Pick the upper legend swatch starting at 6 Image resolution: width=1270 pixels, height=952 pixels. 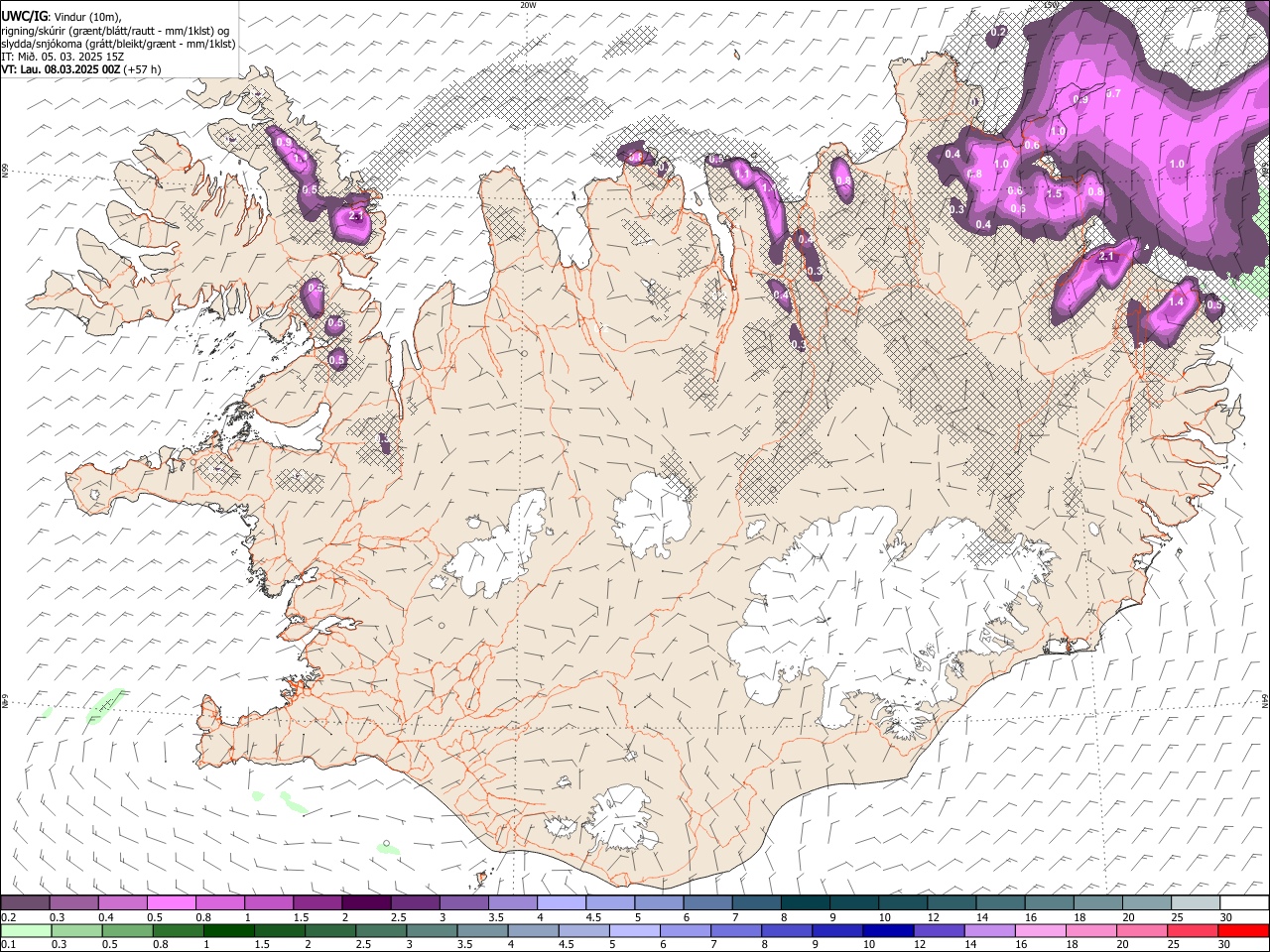click(706, 902)
